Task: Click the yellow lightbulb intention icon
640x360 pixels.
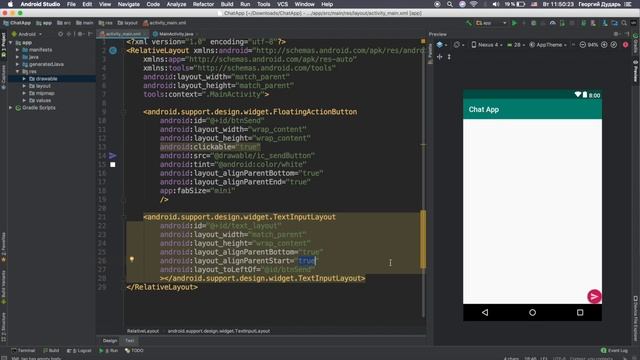Action: coord(132,259)
